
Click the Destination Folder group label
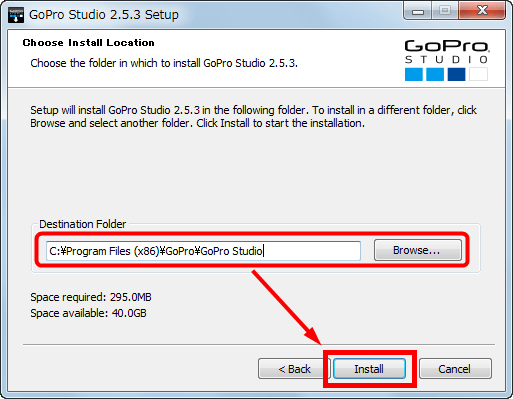83,224
